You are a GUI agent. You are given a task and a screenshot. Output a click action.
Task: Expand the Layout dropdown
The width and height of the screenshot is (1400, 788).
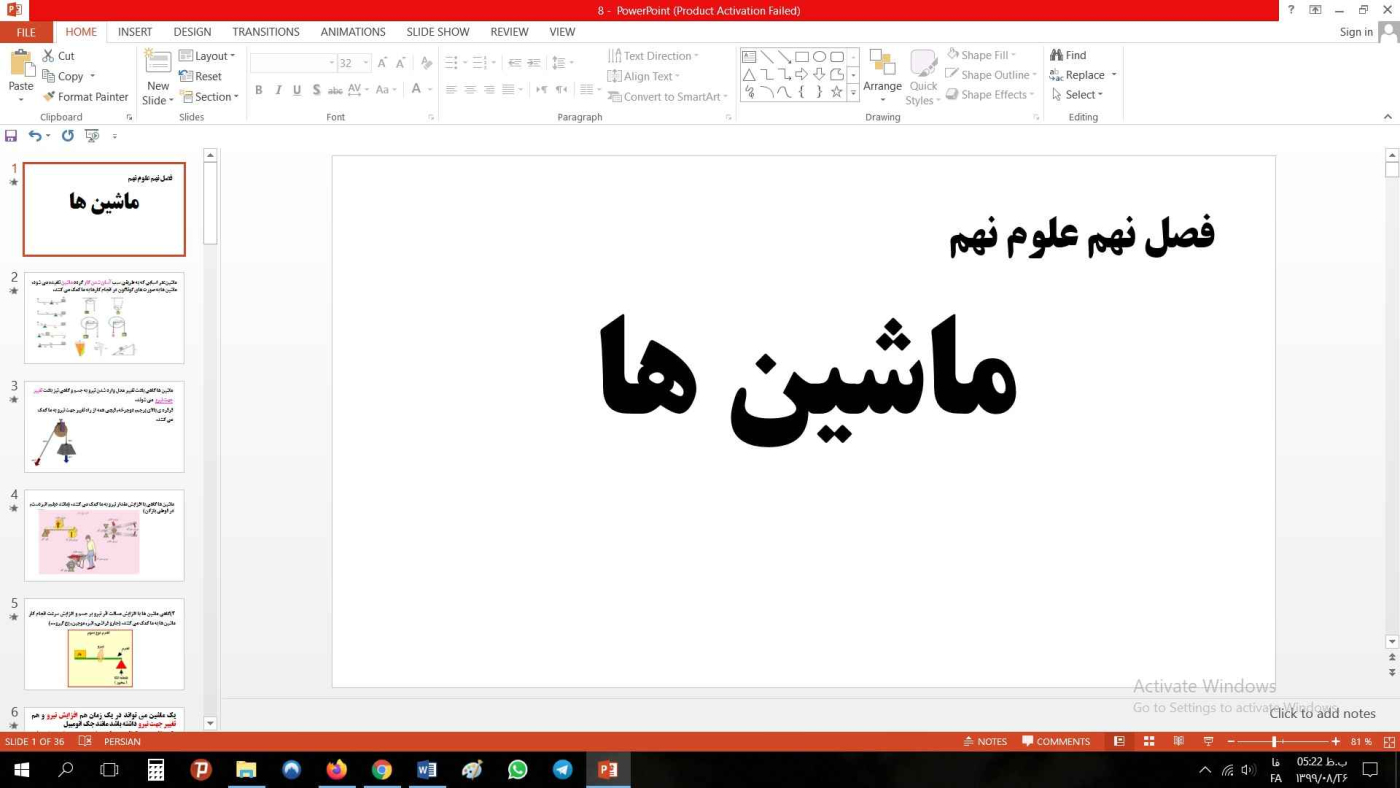pyautogui.click(x=208, y=56)
